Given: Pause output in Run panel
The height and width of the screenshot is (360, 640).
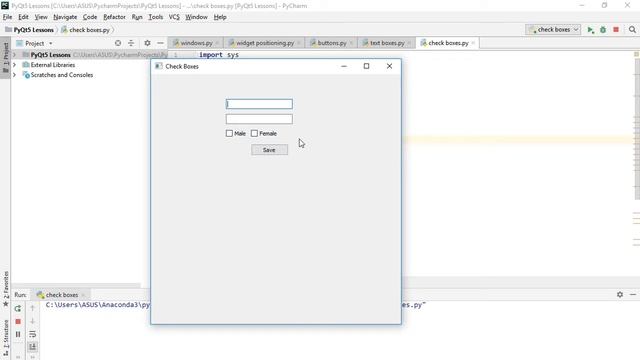Looking at the screenshot, I should tap(18, 334).
